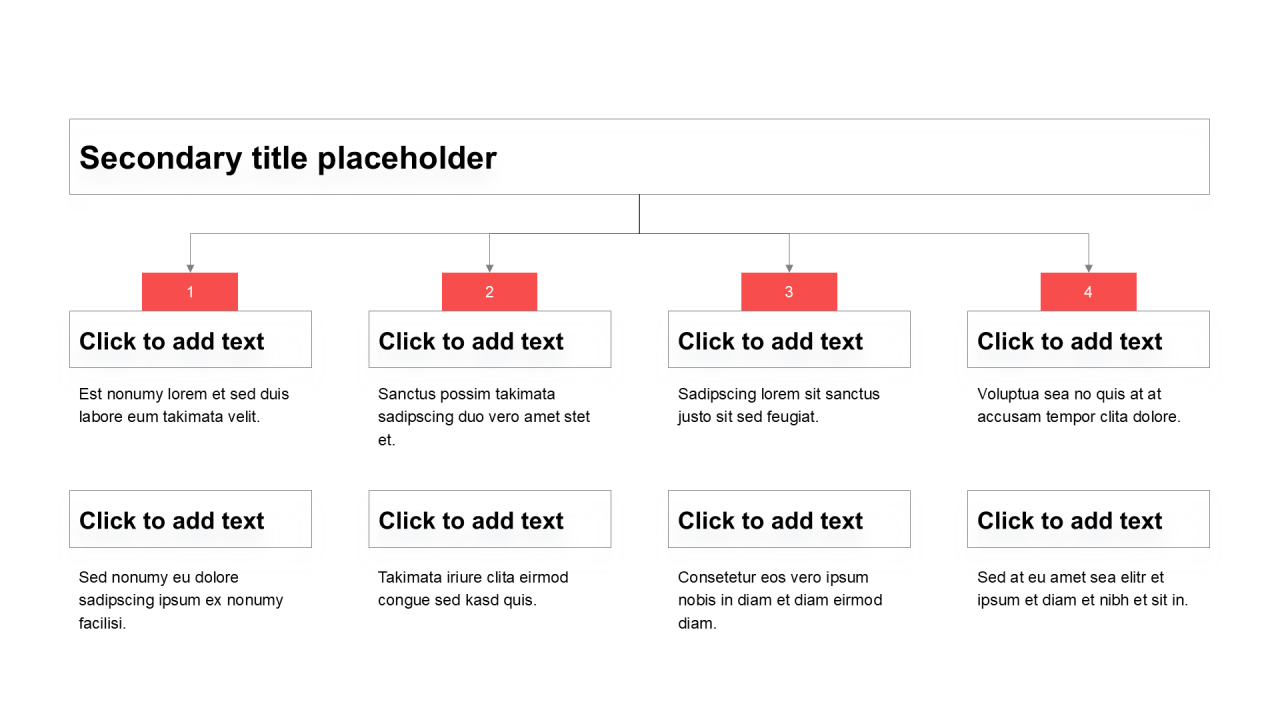
Task: Click the heading box directly beneath number 1
Action: 190,340
